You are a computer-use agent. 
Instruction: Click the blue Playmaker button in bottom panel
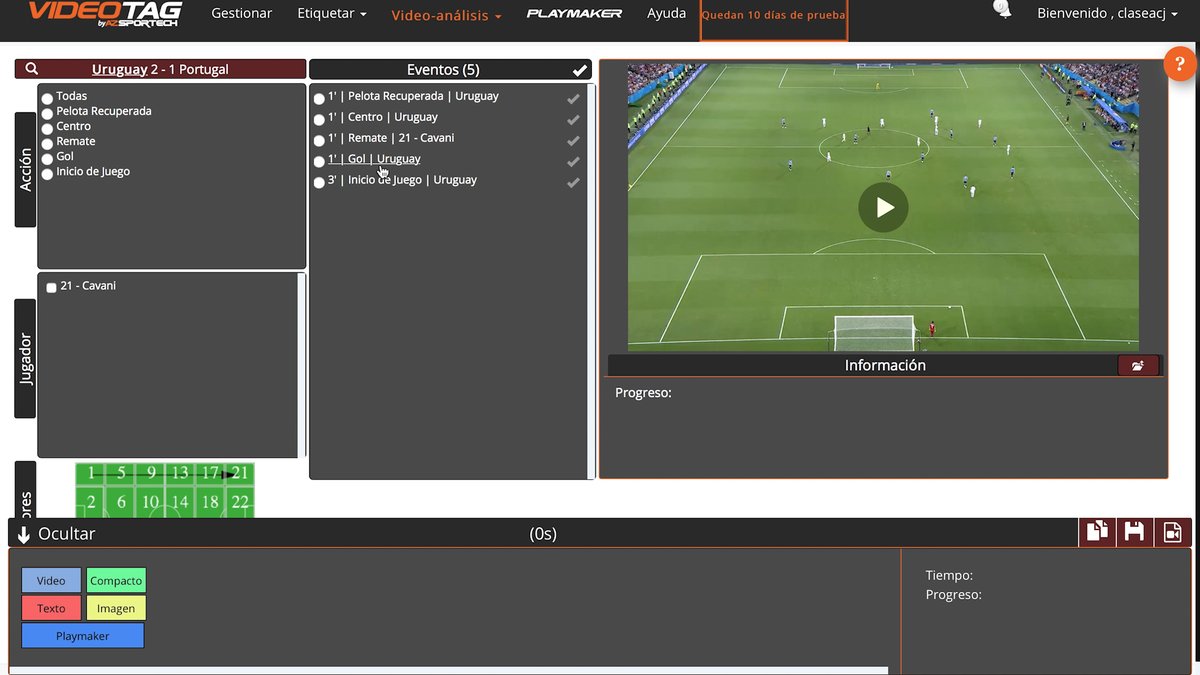point(83,636)
